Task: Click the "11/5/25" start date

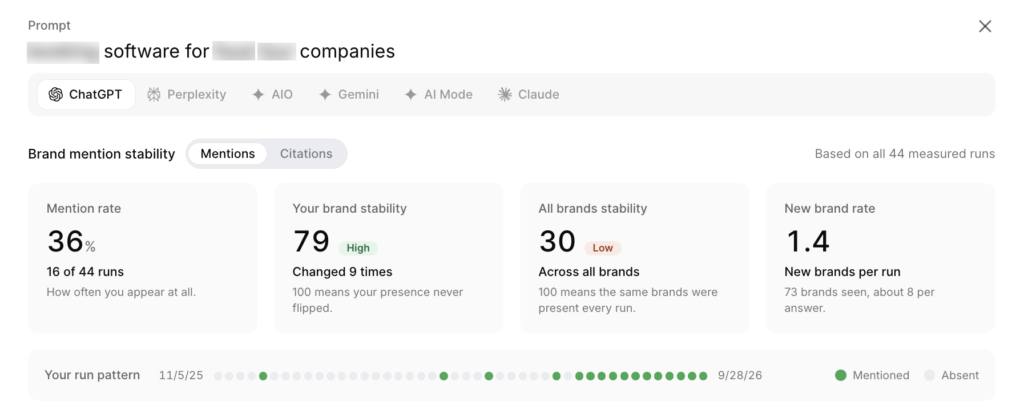Action: [x=181, y=375]
